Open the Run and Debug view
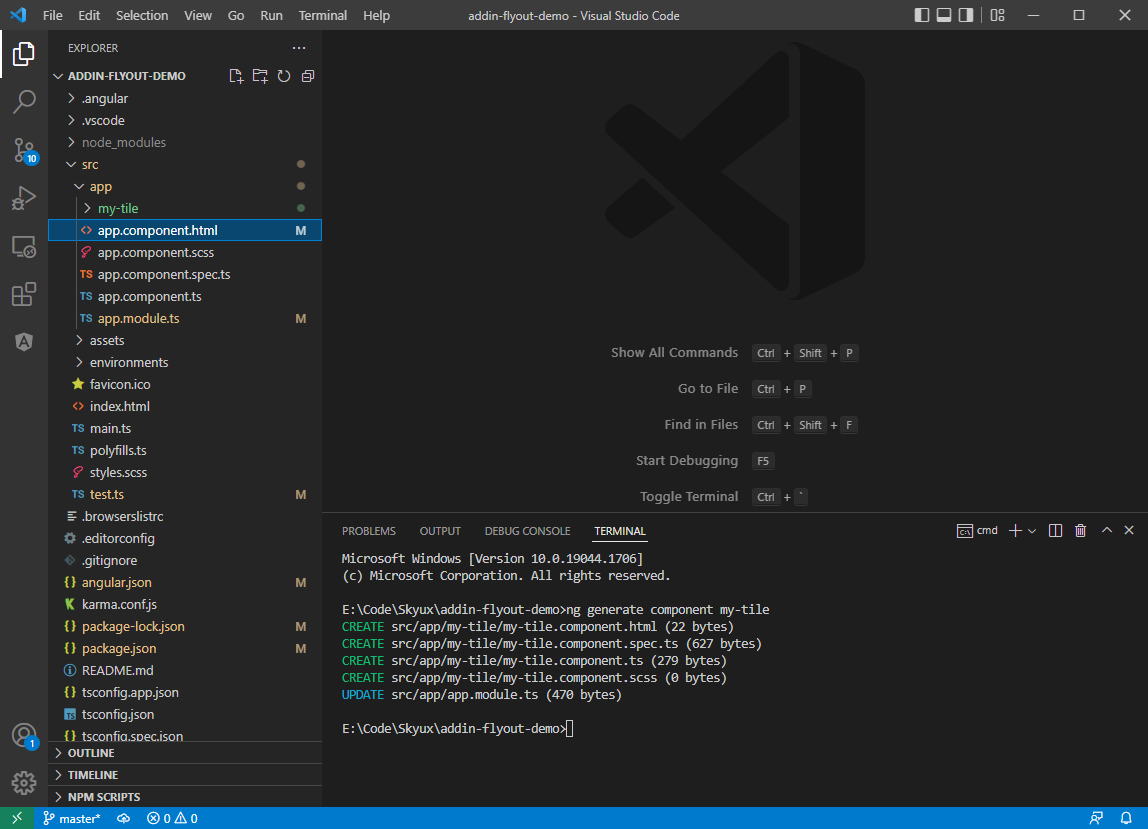This screenshot has height=829, width=1148. (23, 198)
